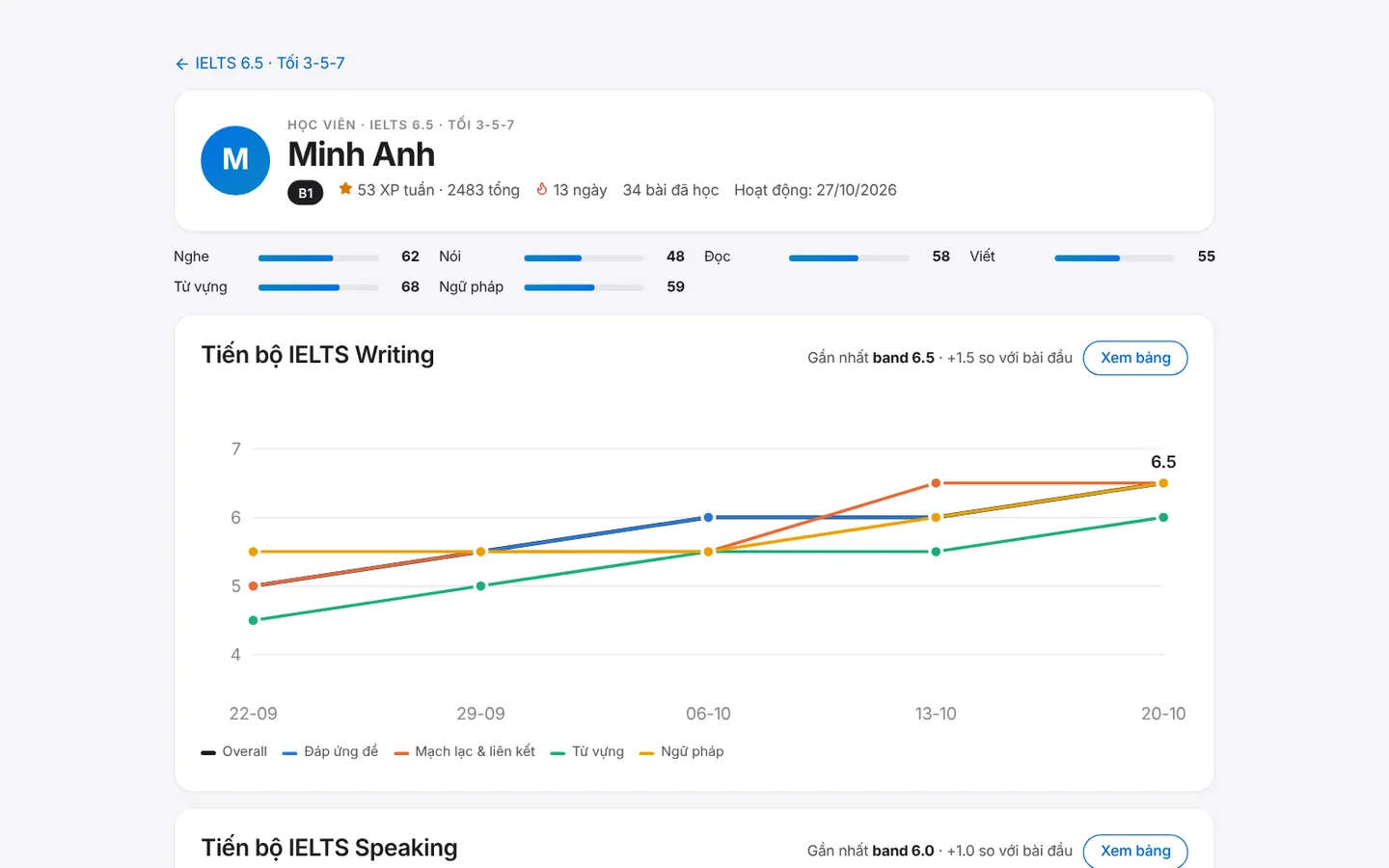This screenshot has height=868, width=1389.
Task: Click the 22-09 date label on the chart axis
Action: (x=253, y=714)
